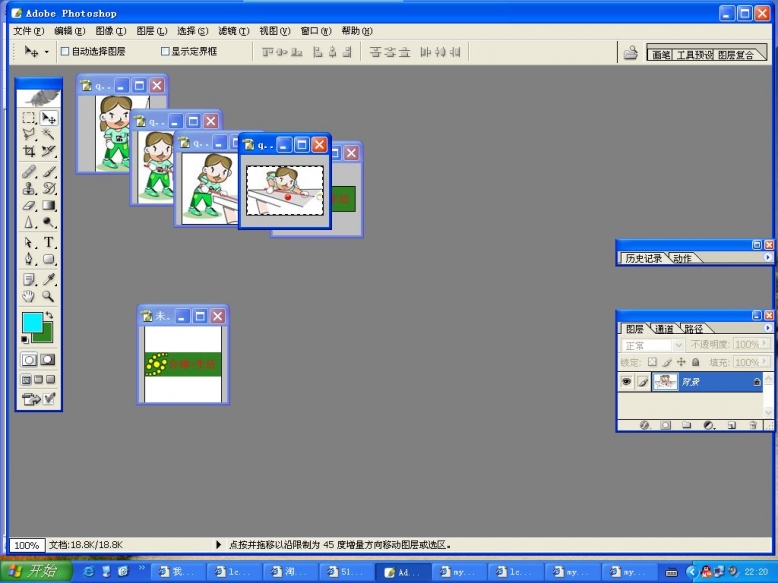
Task: Switch to standard screen mode
Action: click(26, 380)
